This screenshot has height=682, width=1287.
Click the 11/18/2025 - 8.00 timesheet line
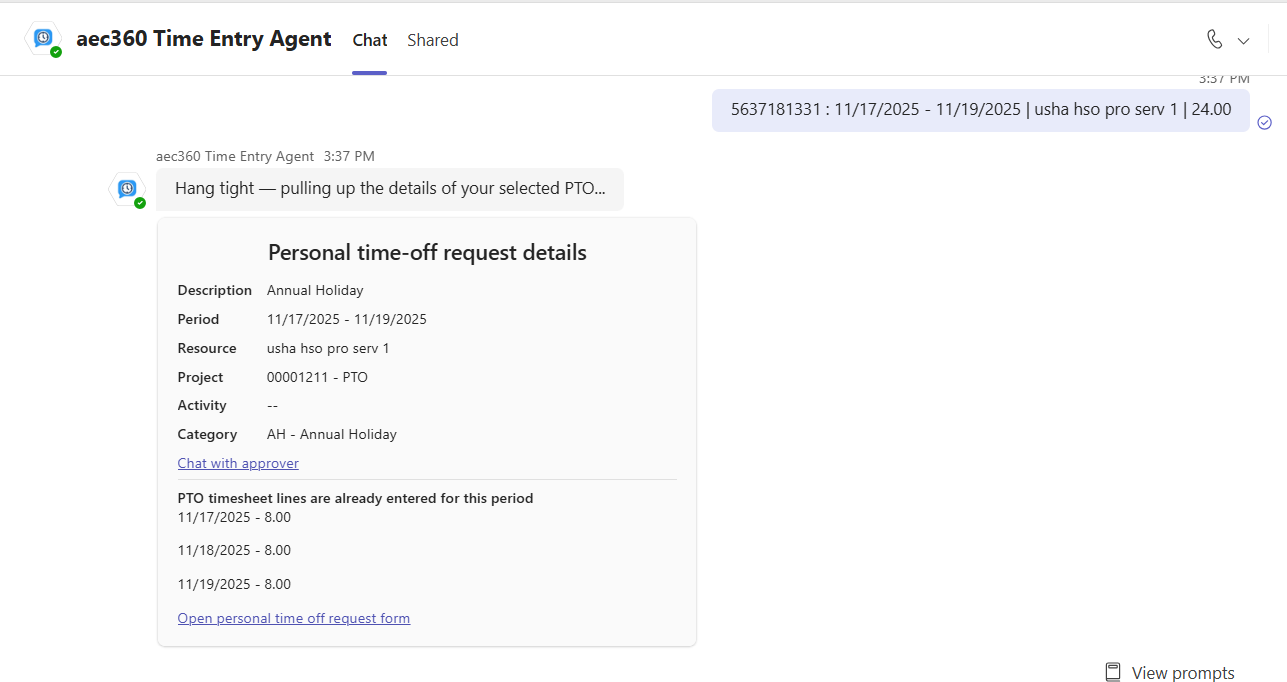[x=234, y=550]
